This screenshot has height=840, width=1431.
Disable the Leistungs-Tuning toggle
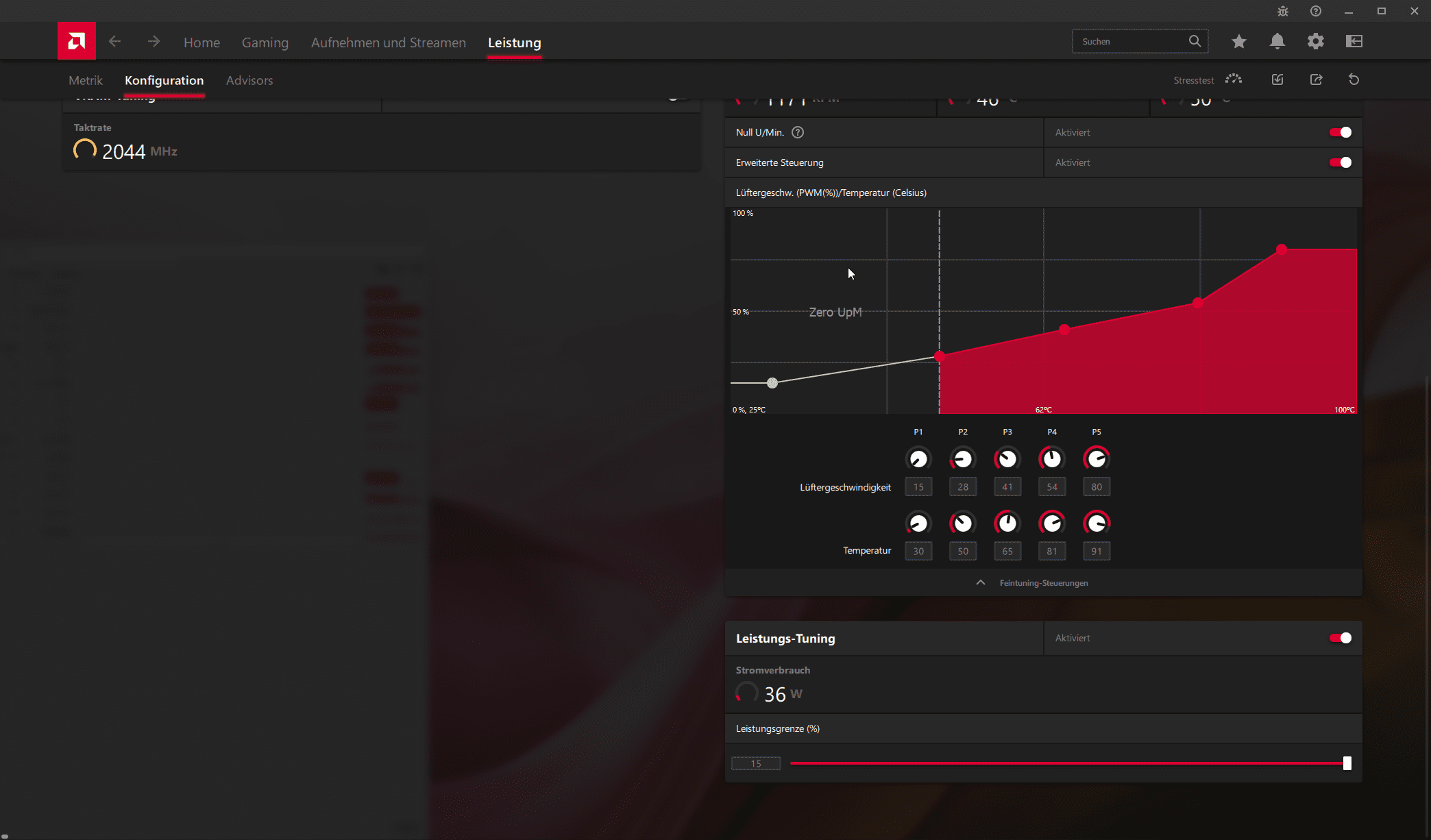1340,638
